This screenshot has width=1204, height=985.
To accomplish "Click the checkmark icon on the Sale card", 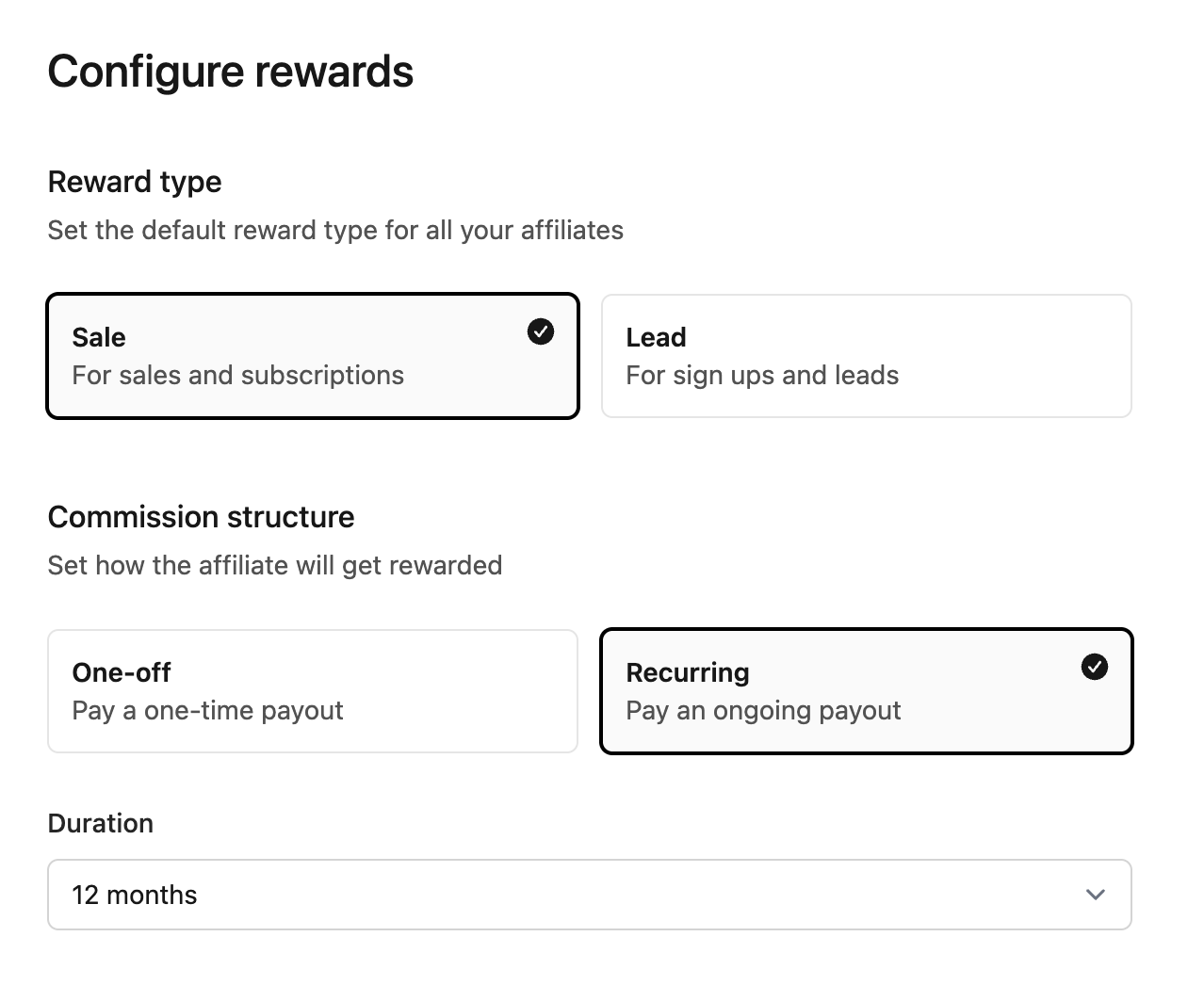I will tap(540, 331).
